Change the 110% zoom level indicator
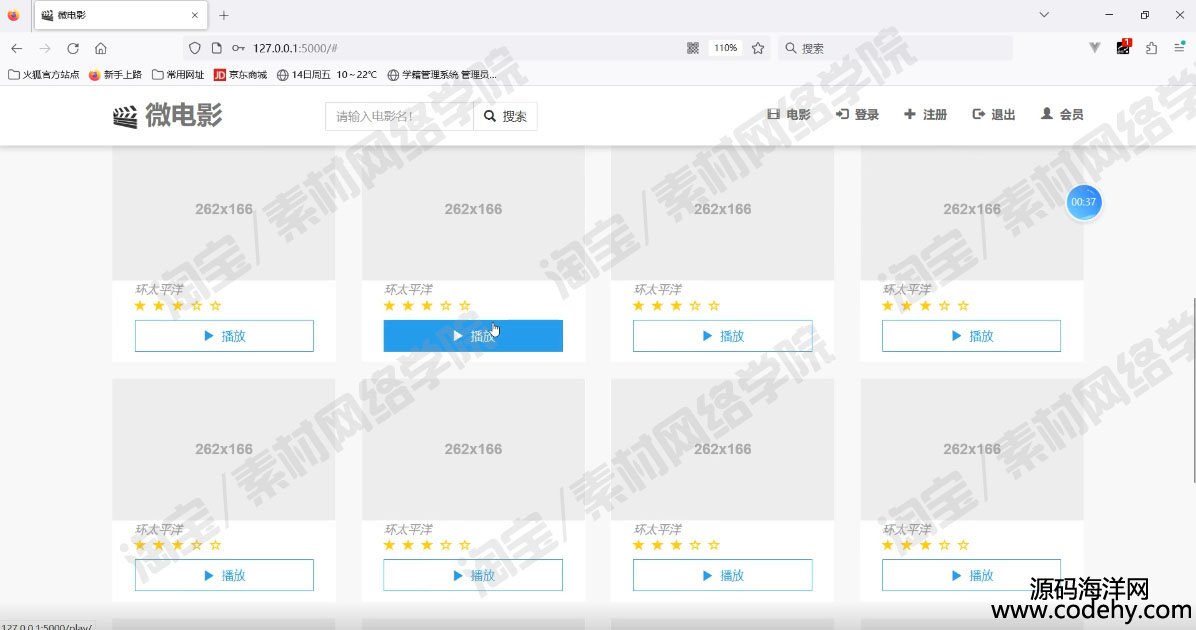The image size is (1196, 630). click(x=725, y=48)
